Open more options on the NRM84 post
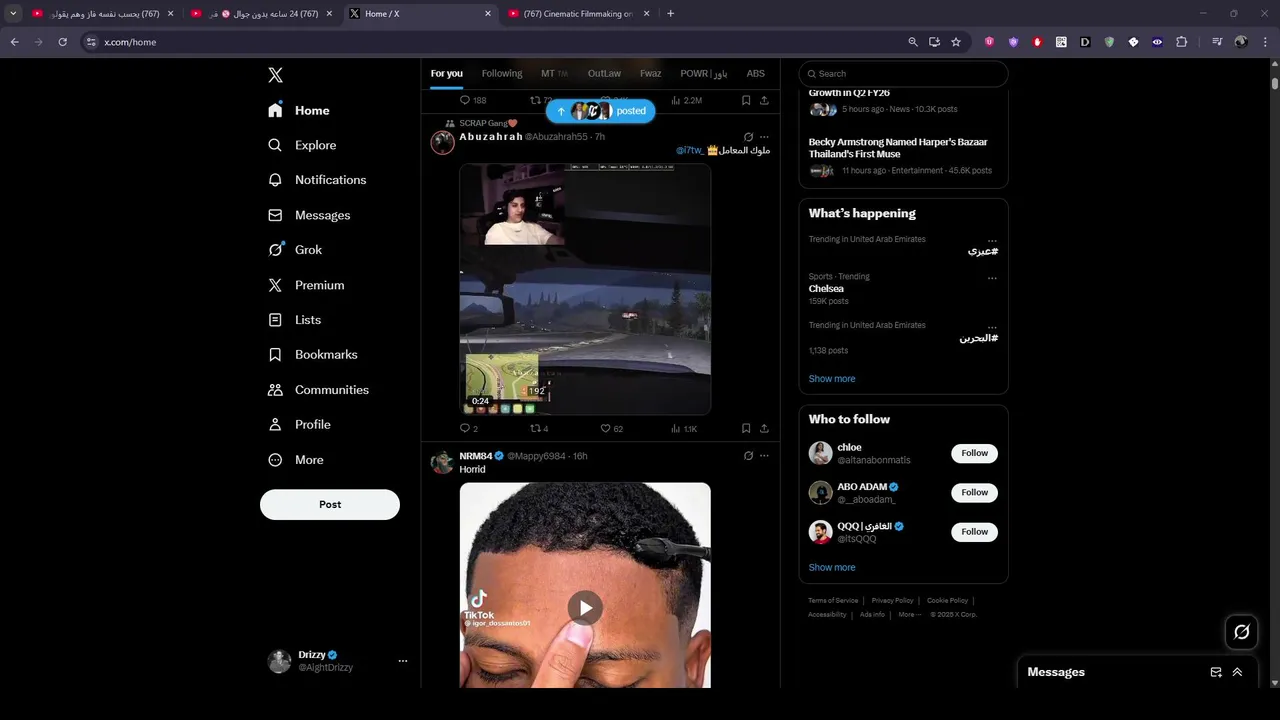This screenshot has width=1280, height=720. pyautogui.click(x=764, y=456)
